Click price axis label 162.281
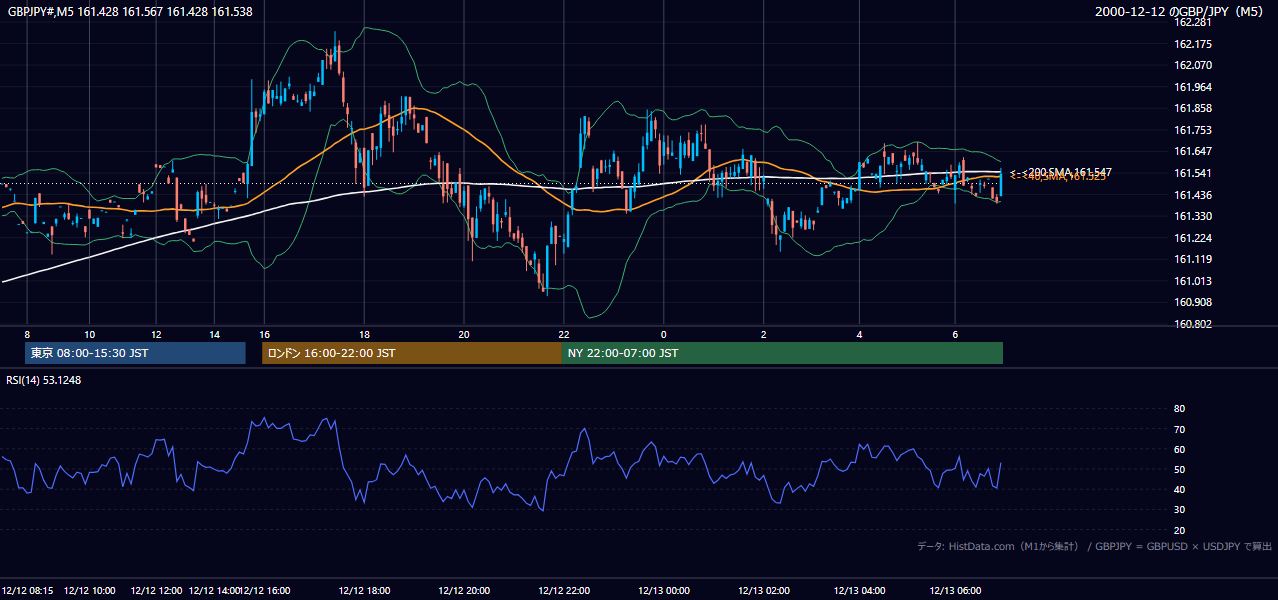The width and height of the screenshot is (1278, 600). (1193, 23)
